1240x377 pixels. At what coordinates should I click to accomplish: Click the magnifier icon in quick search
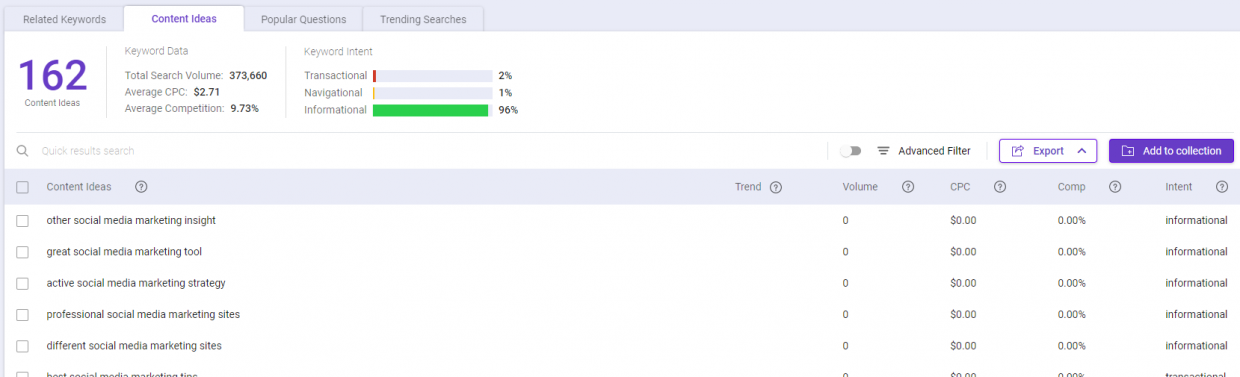(x=22, y=151)
